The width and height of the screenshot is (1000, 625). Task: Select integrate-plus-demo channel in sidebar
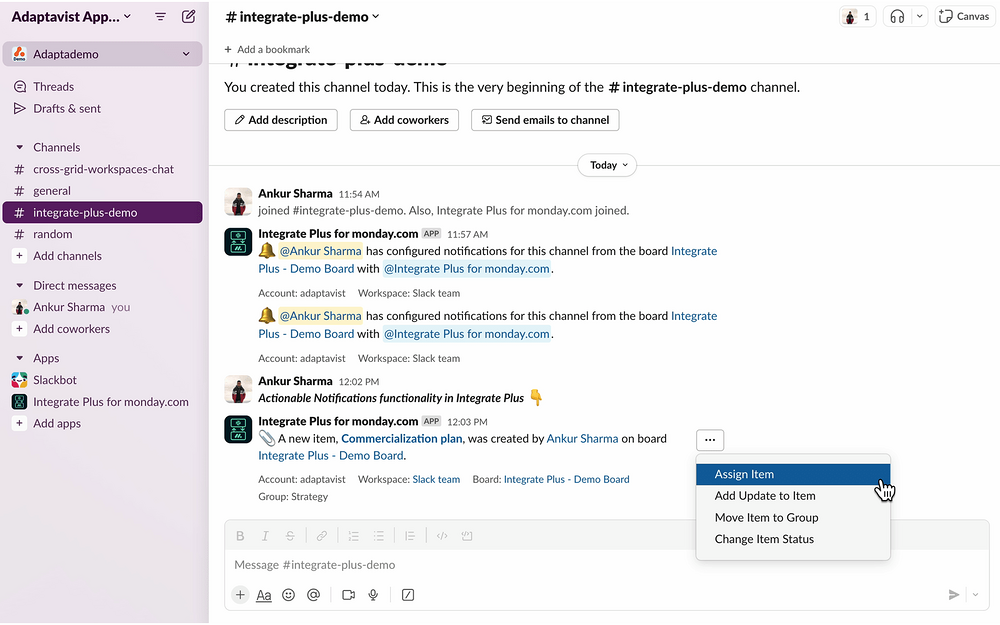tap(102, 212)
